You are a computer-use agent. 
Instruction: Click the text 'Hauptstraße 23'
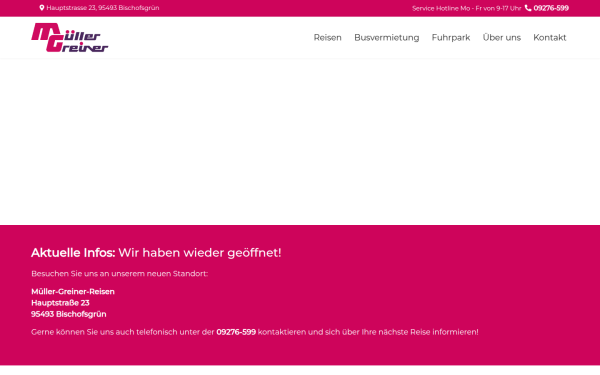(x=60, y=303)
